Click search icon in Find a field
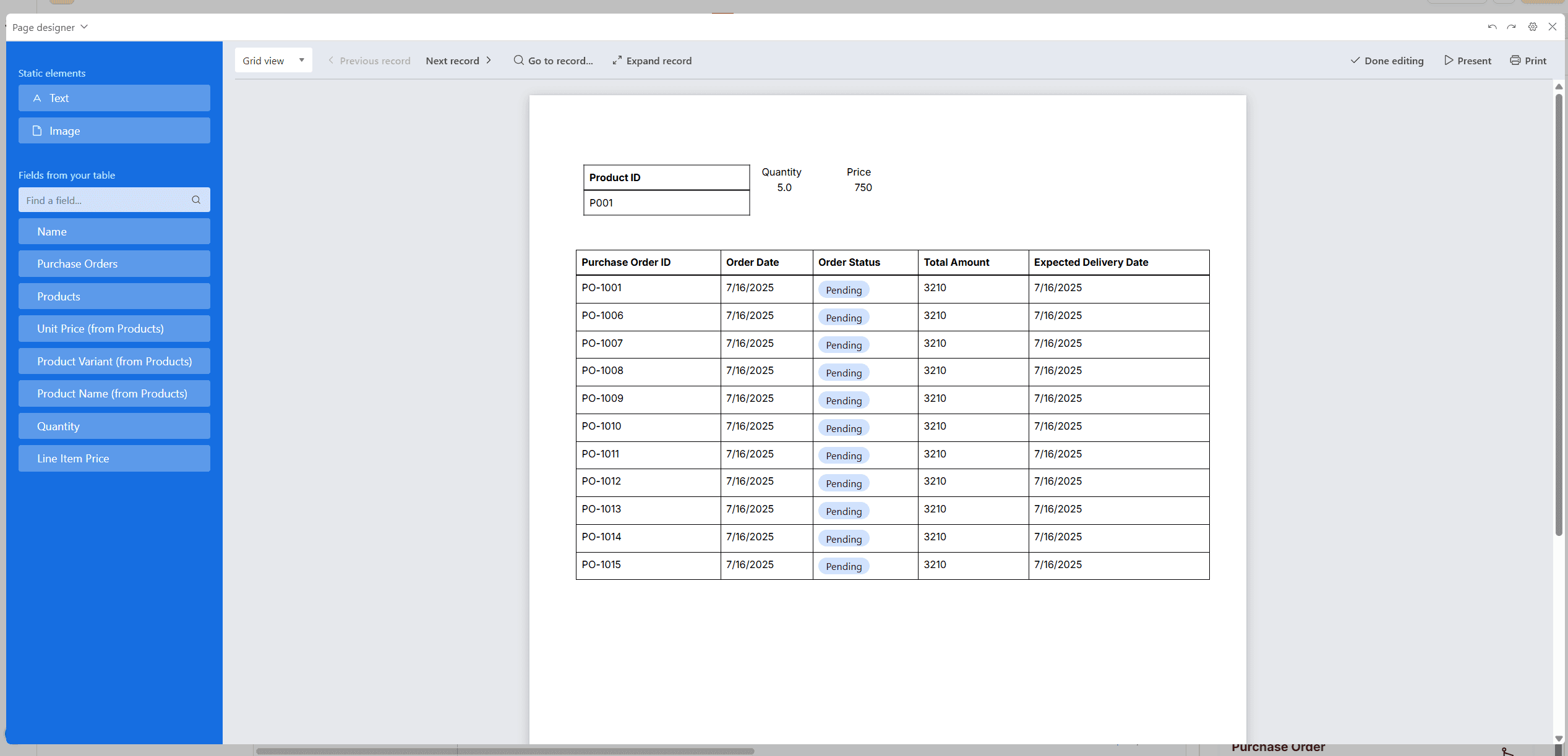This screenshot has width=1568, height=756. point(196,200)
